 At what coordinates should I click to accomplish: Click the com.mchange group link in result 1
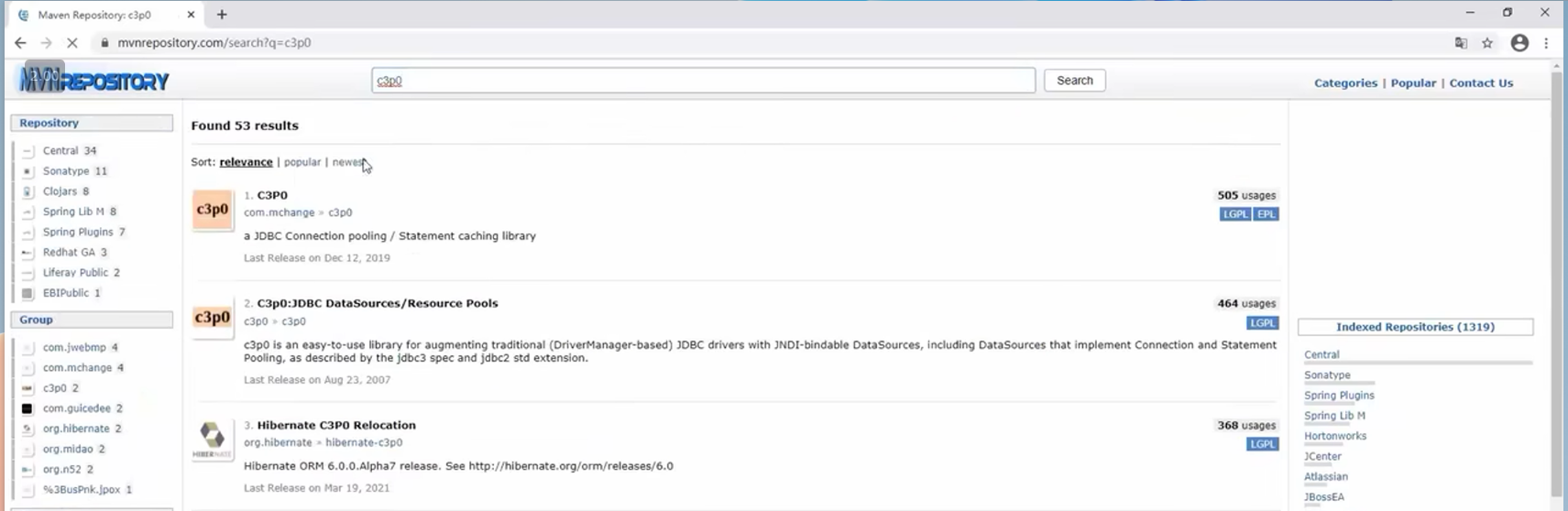tap(279, 212)
